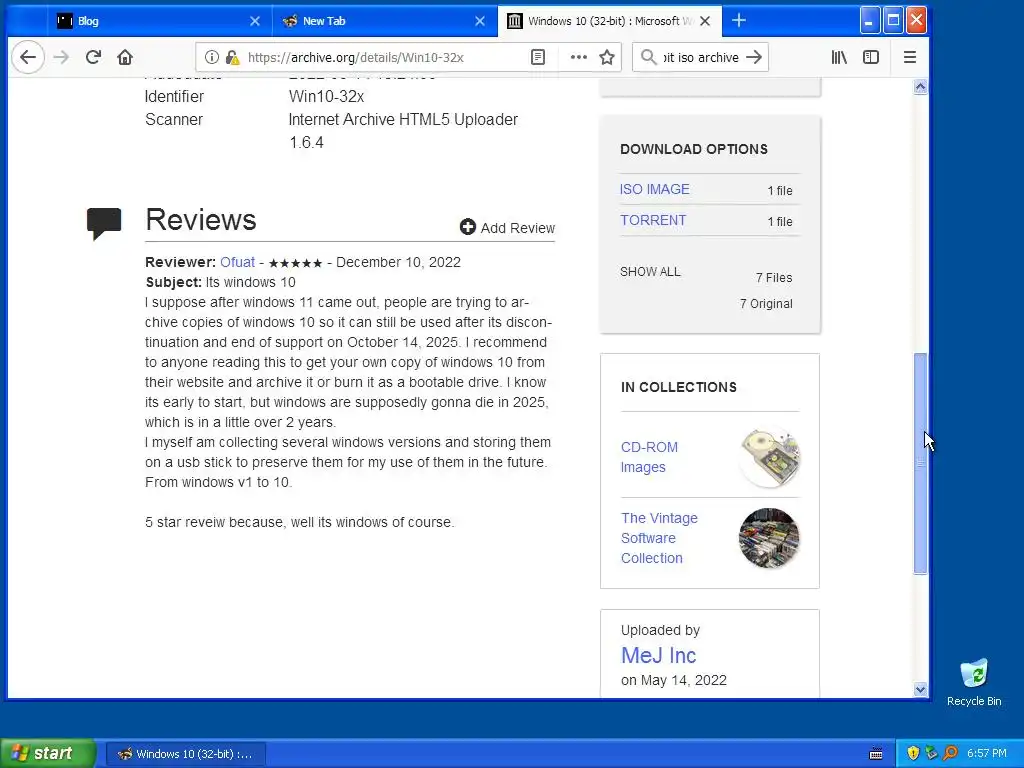The height and width of the screenshot is (768, 1024).
Task: Click the Windows 10 (32-bit) taskbar button
Action: pos(185,754)
